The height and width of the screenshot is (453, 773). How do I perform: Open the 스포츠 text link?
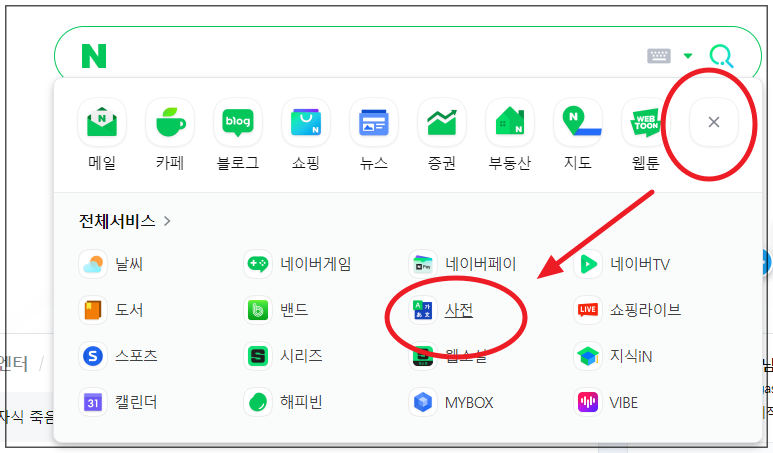136,356
